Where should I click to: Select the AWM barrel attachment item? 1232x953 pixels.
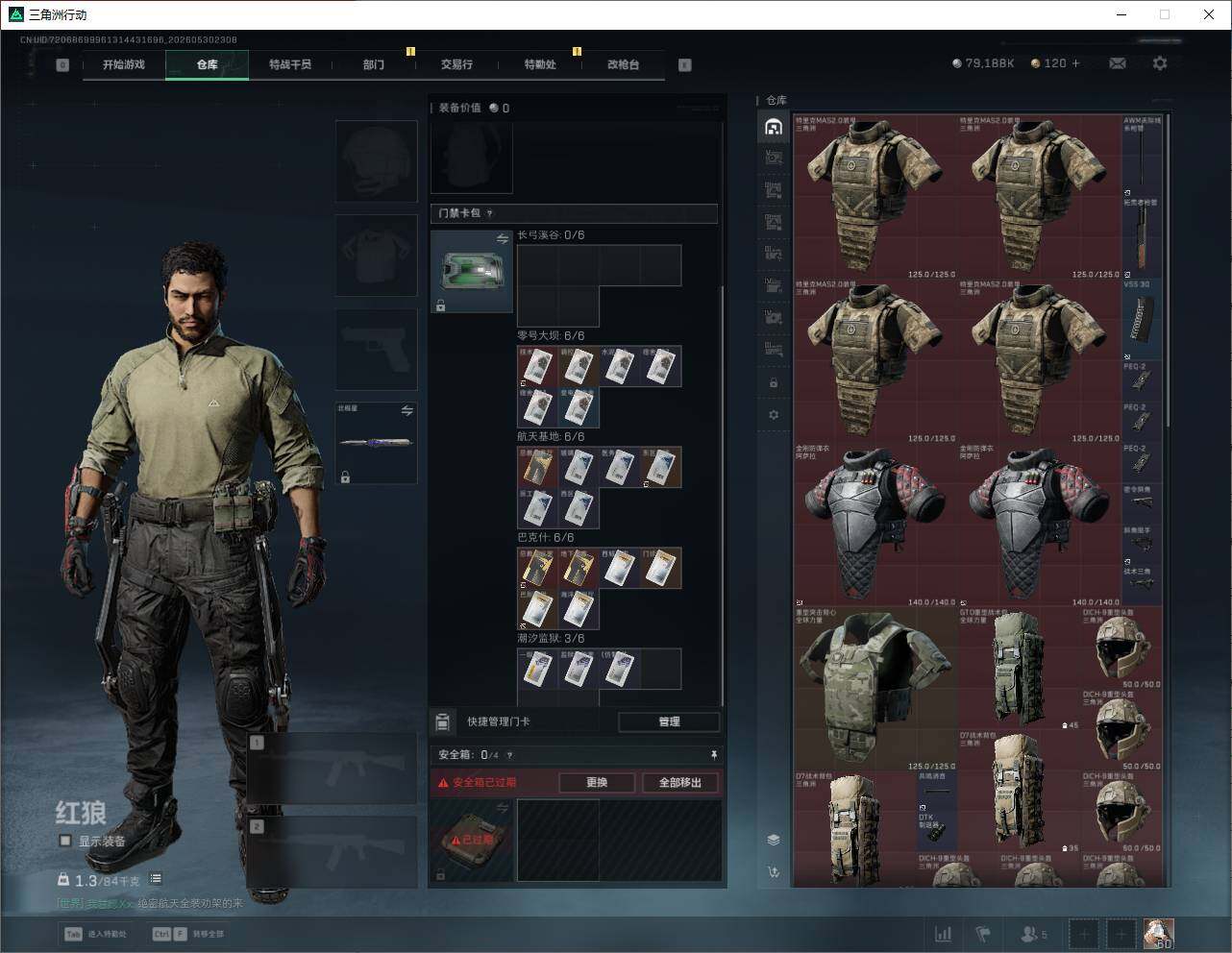click(x=1142, y=157)
